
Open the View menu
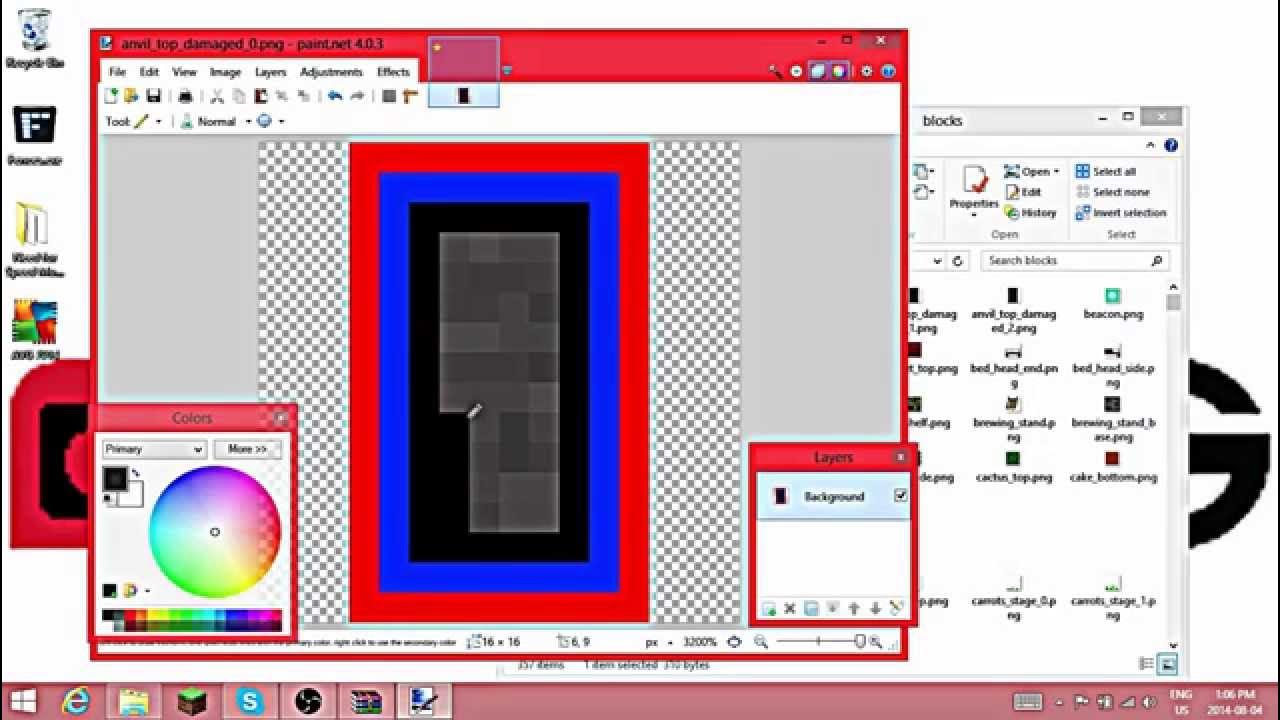(184, 72)
